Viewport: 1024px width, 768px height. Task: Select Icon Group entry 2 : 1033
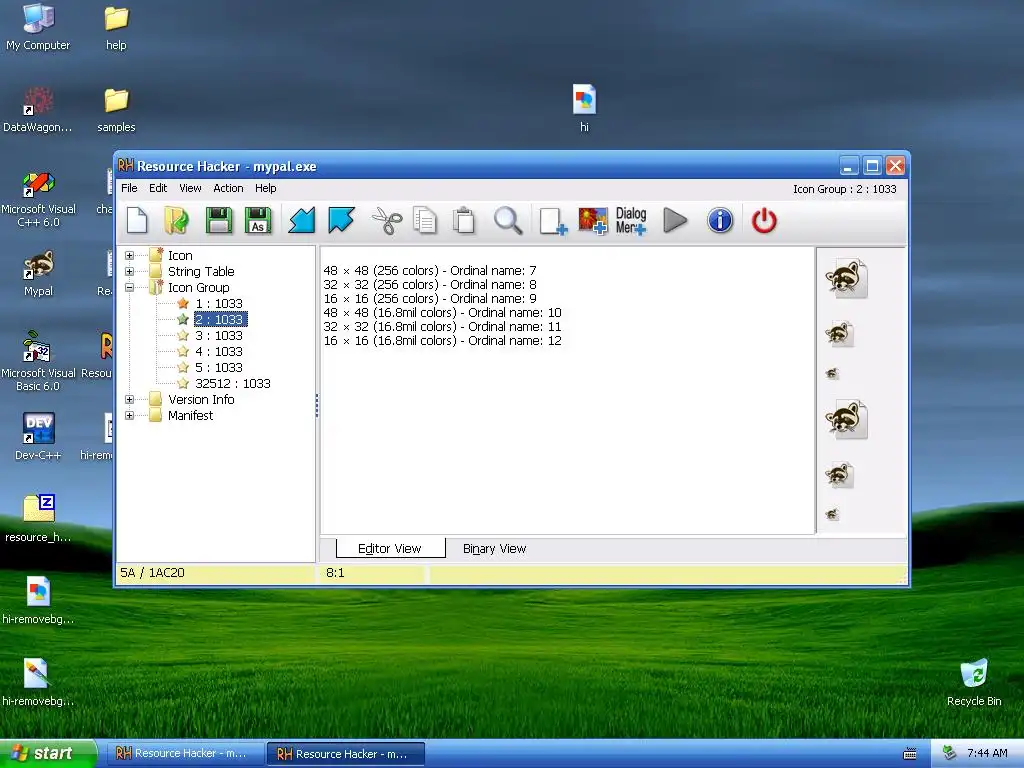click(220, 319)
